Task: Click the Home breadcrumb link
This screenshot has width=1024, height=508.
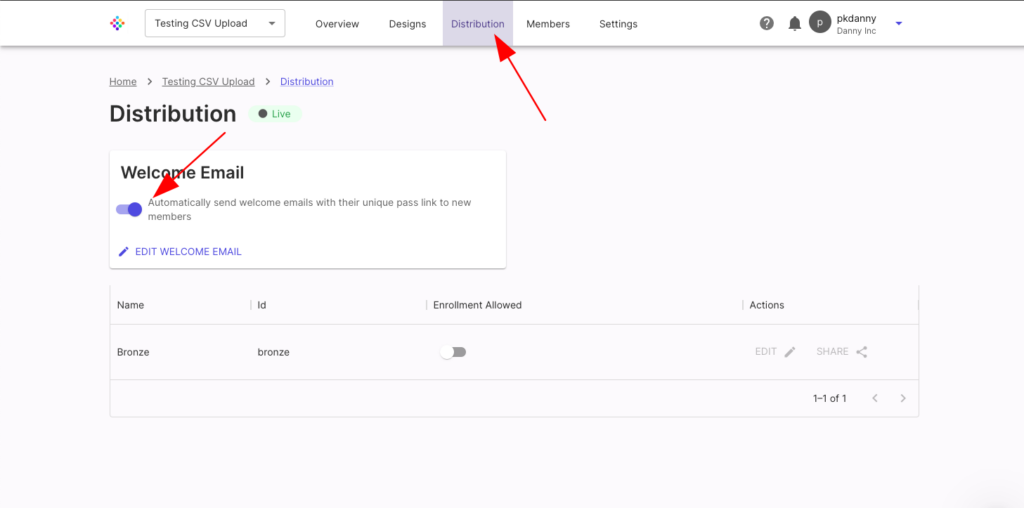Action: (x=123, y=82)
